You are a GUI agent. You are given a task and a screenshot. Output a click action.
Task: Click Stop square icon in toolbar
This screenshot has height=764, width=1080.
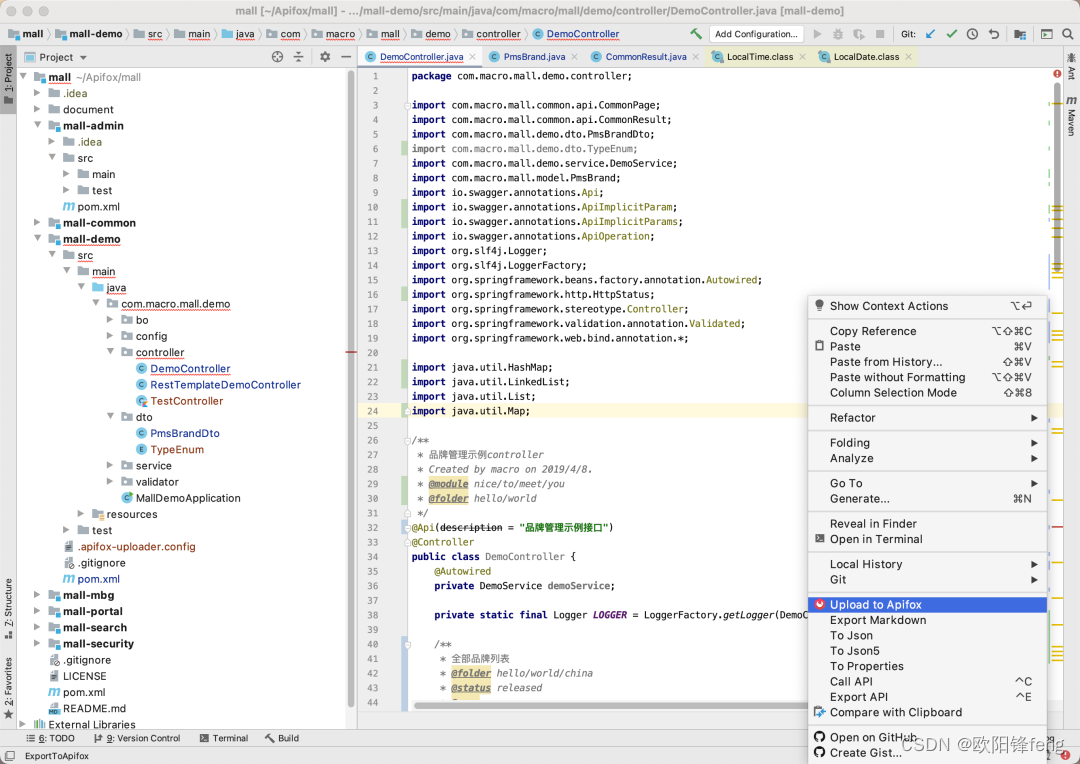coord(880,34)
